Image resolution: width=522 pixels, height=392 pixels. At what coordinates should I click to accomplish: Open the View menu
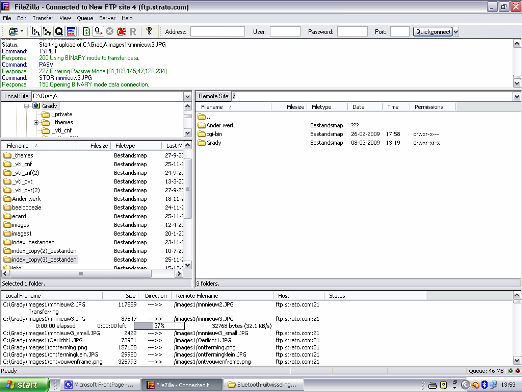[65, 18]
